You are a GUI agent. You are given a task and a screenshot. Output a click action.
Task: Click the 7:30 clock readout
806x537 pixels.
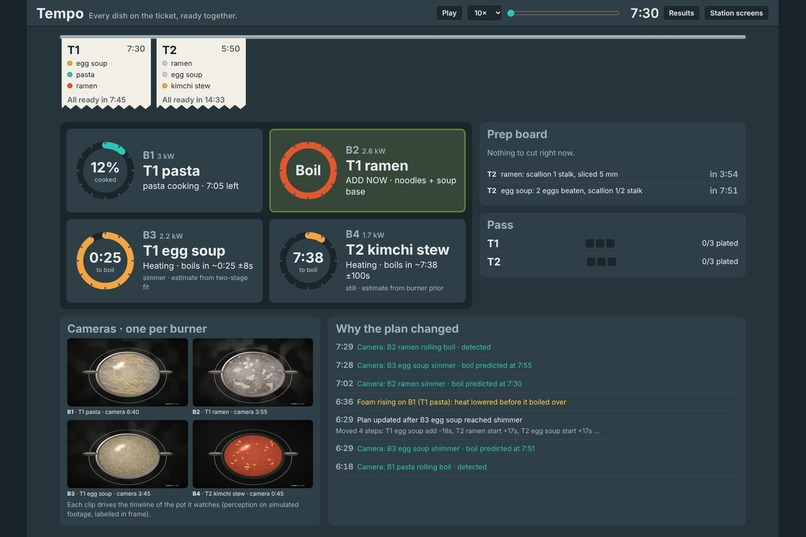tap(644, 13)
